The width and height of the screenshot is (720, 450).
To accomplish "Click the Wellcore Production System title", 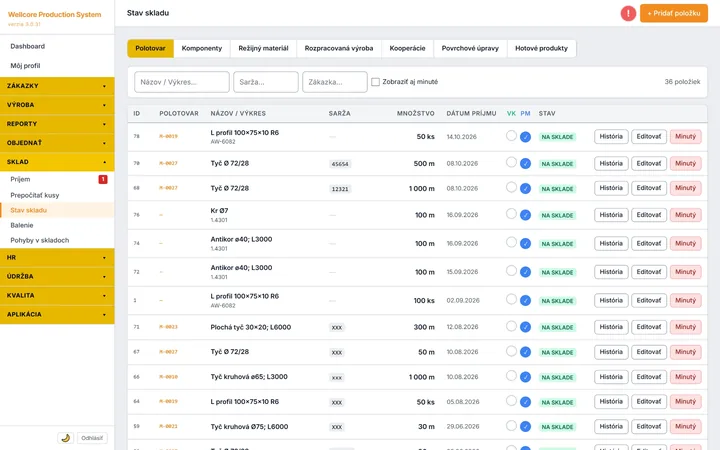I will (54, 15).
